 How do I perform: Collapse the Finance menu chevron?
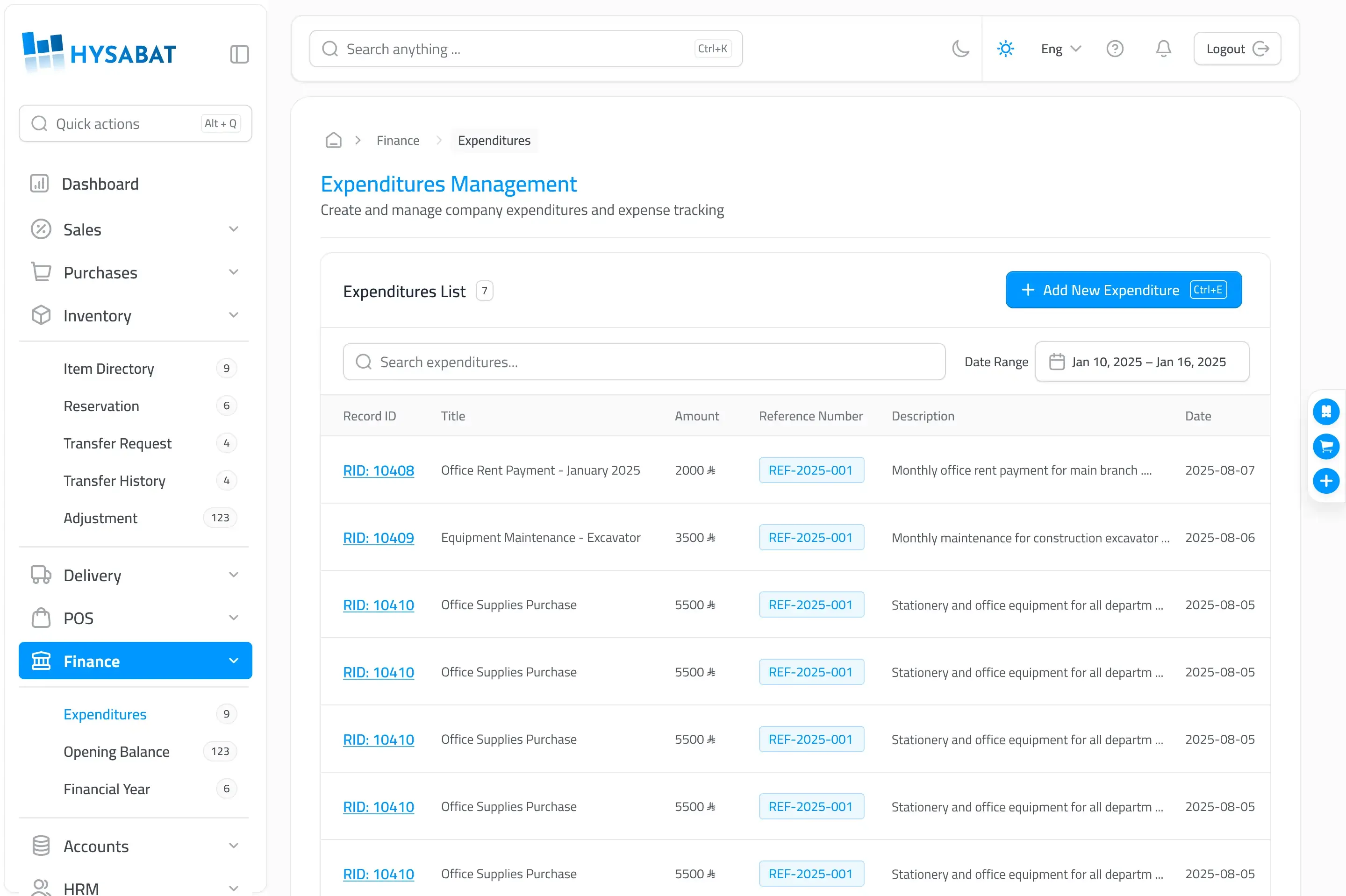pyautogui.click(x=233, y=661)
